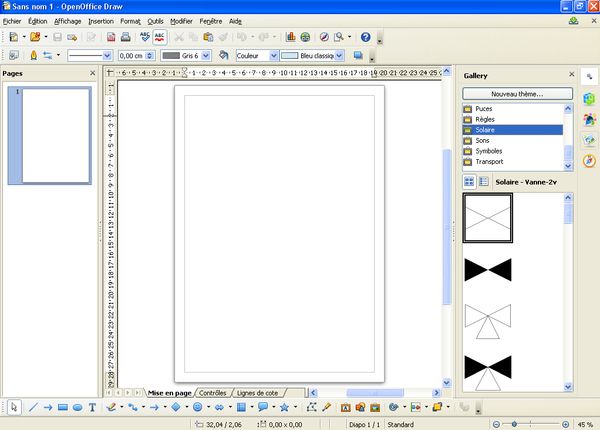Close the Gallery panel
The image size is (600, 430).
[572, 74]
